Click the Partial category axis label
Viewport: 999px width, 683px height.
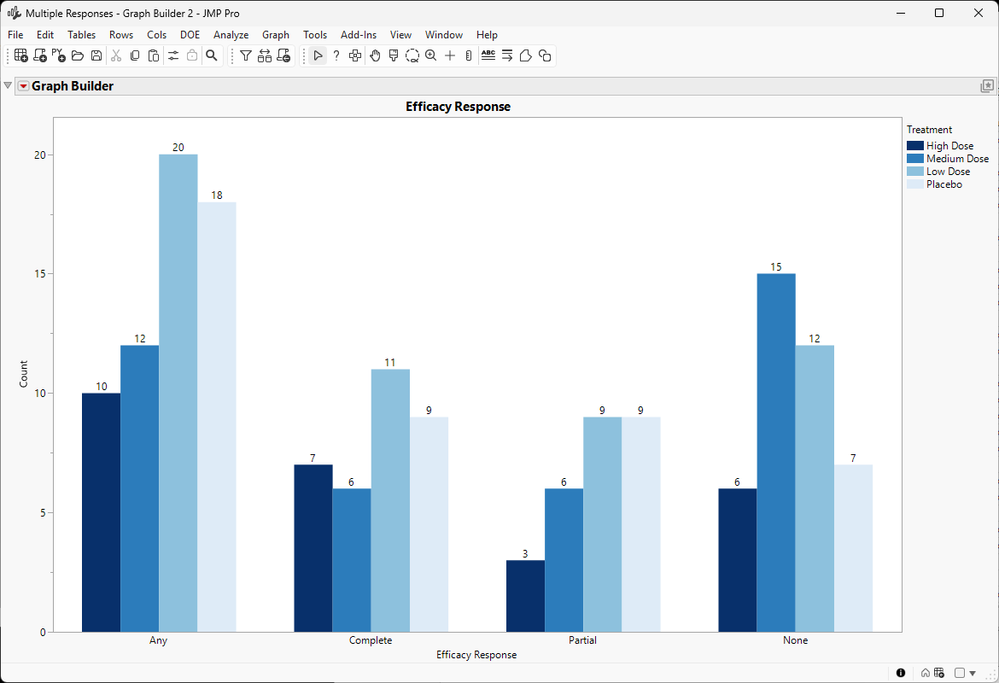click(583, 640)
